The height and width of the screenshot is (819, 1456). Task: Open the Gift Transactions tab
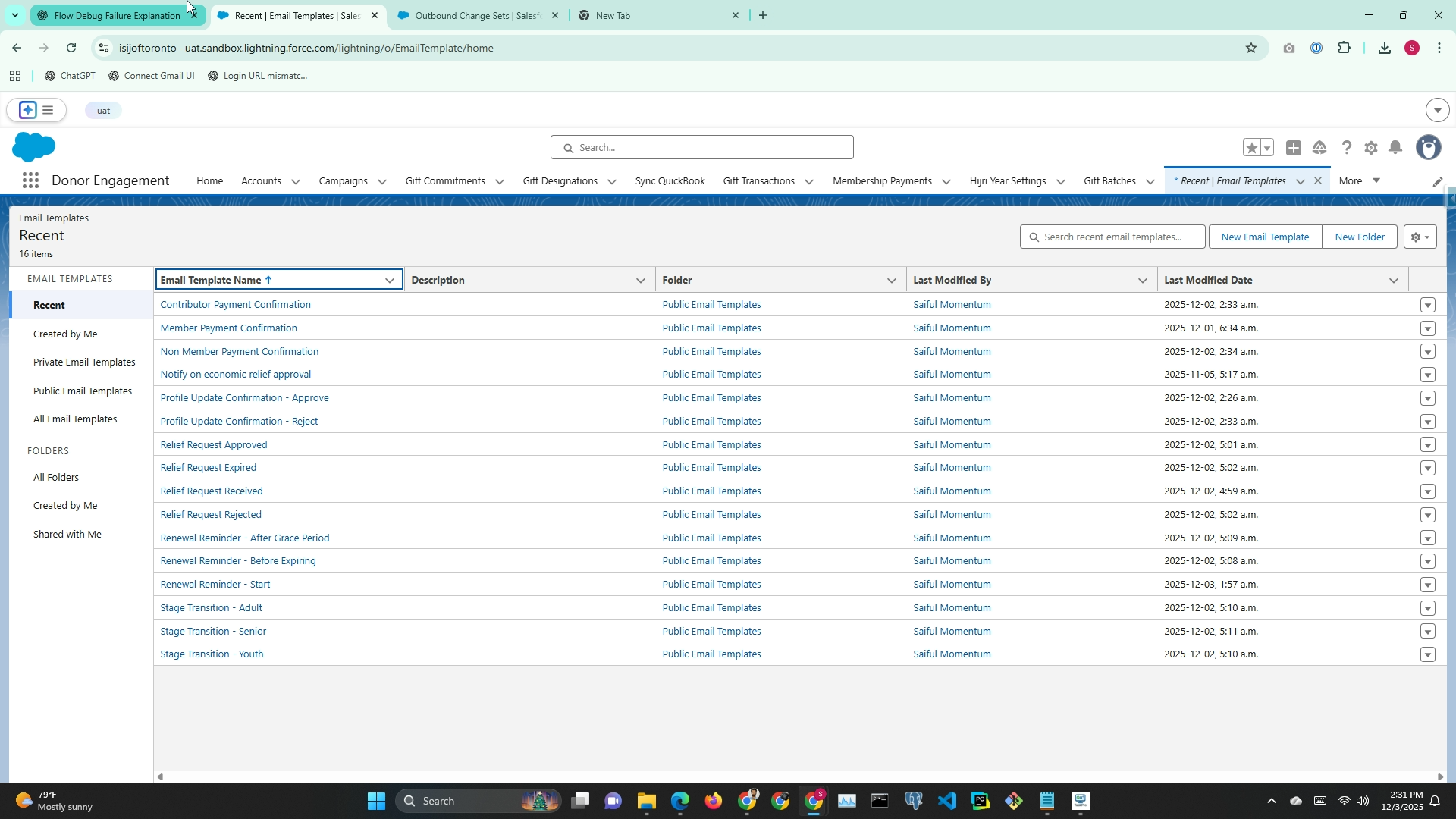point(758,181)
